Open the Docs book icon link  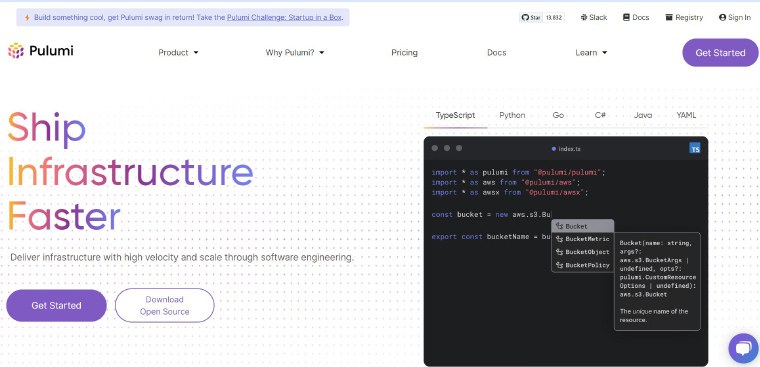626,17
